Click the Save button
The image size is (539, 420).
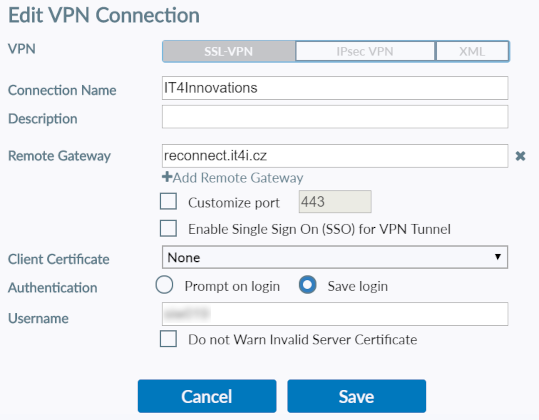(356, 396)
